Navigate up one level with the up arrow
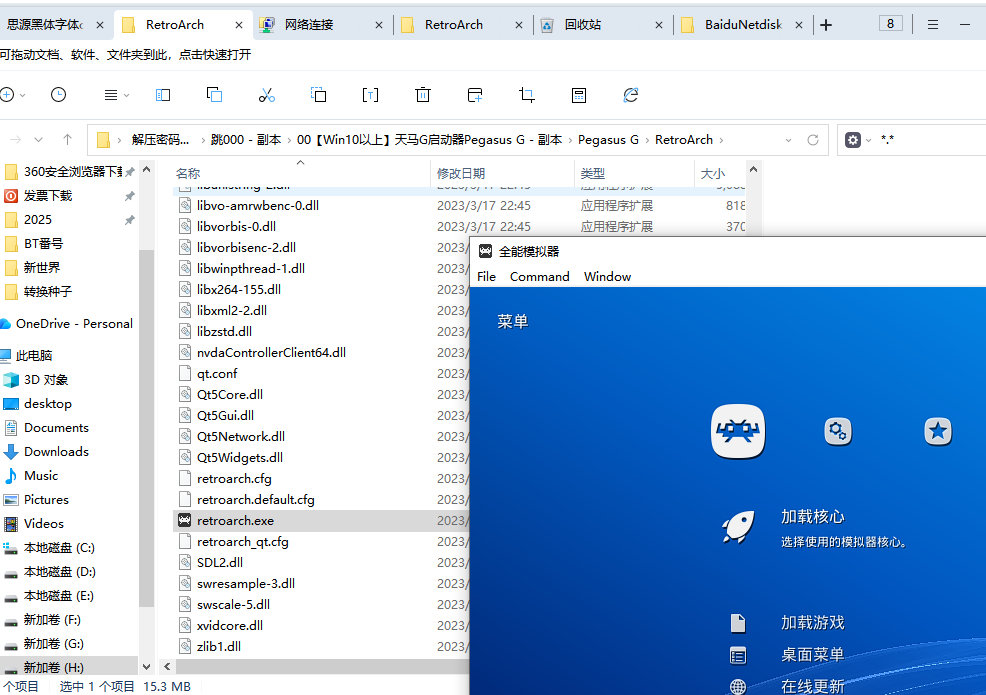 point(68,139)
